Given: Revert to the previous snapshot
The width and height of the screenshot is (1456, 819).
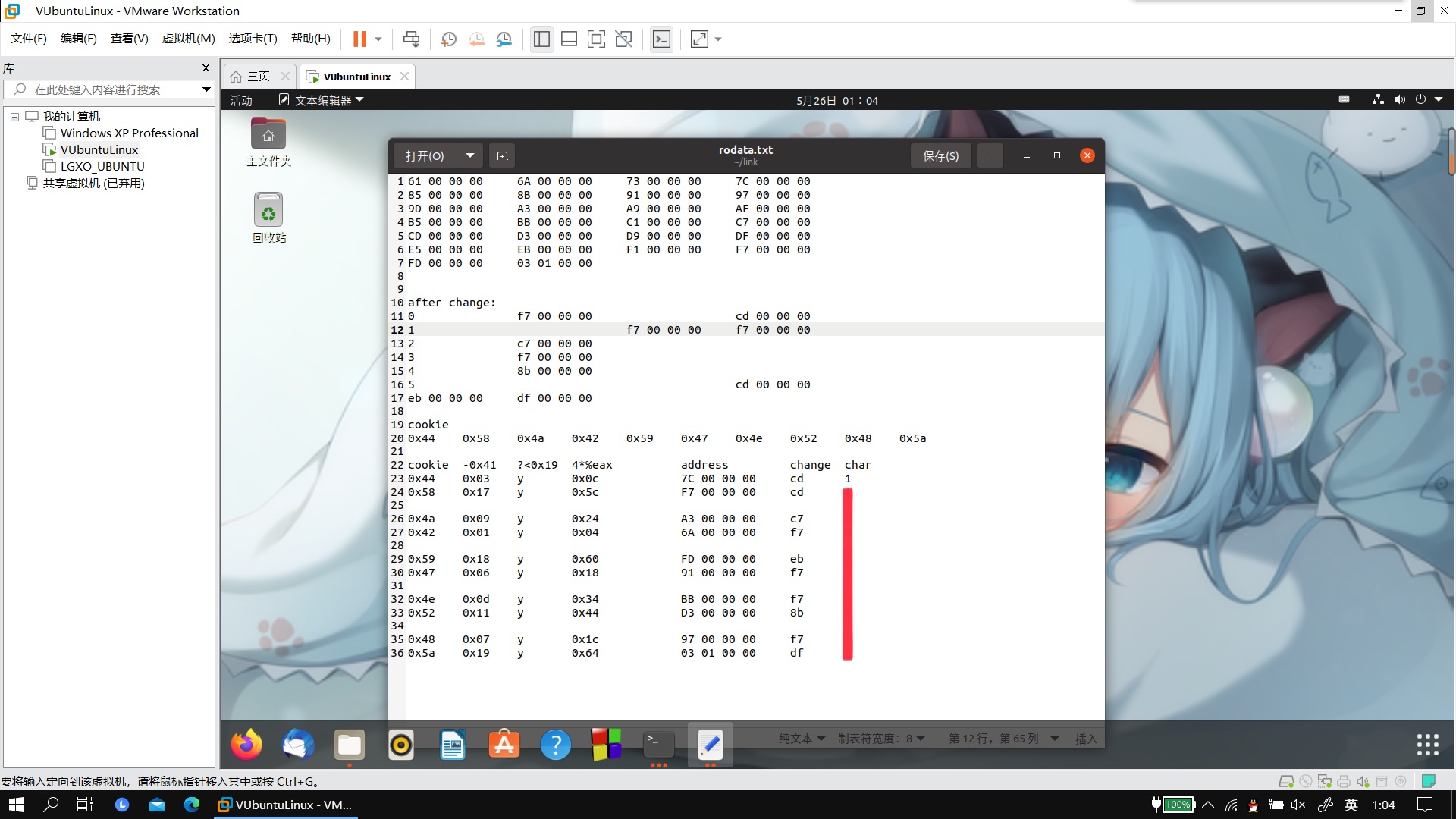Looking at the screenshot, I should [476, 39].
